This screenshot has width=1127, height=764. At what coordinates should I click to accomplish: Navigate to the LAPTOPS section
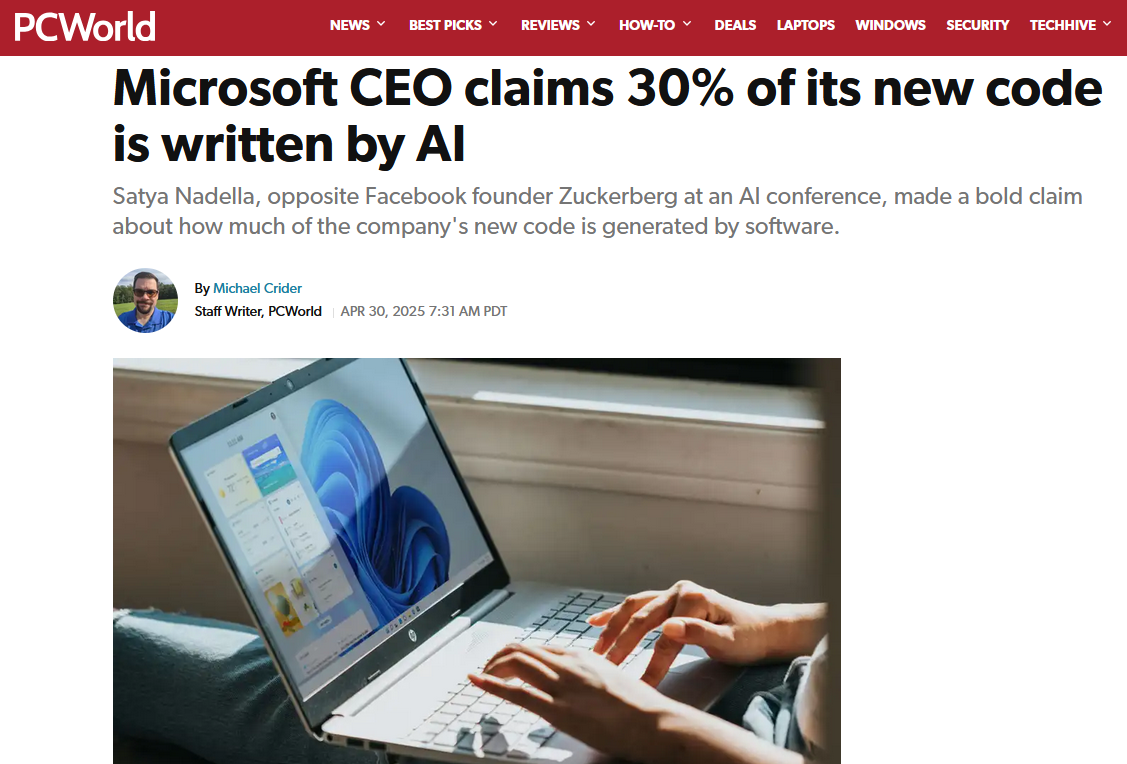[x=805, y=25]
